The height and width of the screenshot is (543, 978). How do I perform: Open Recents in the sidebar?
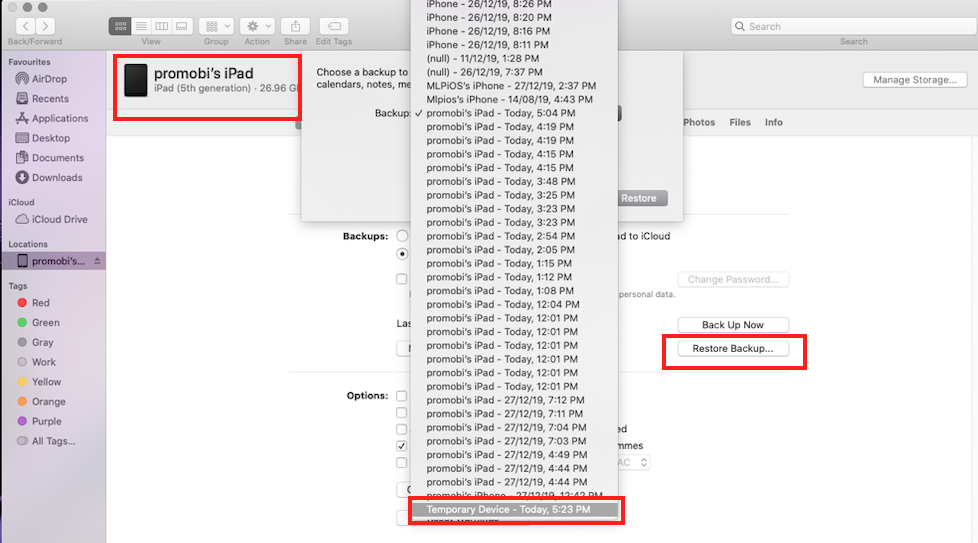tap(50, 99)
